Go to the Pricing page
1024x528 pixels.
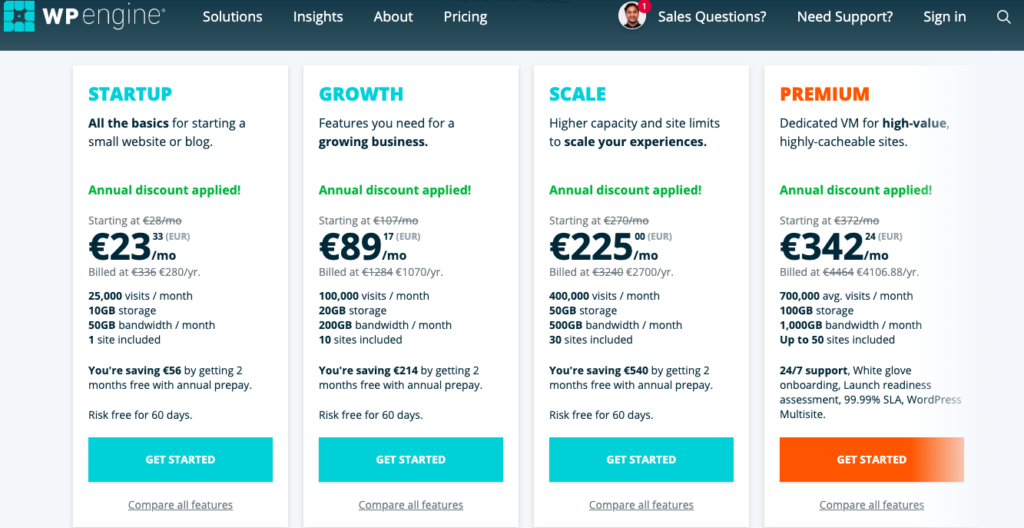(466, 17)
